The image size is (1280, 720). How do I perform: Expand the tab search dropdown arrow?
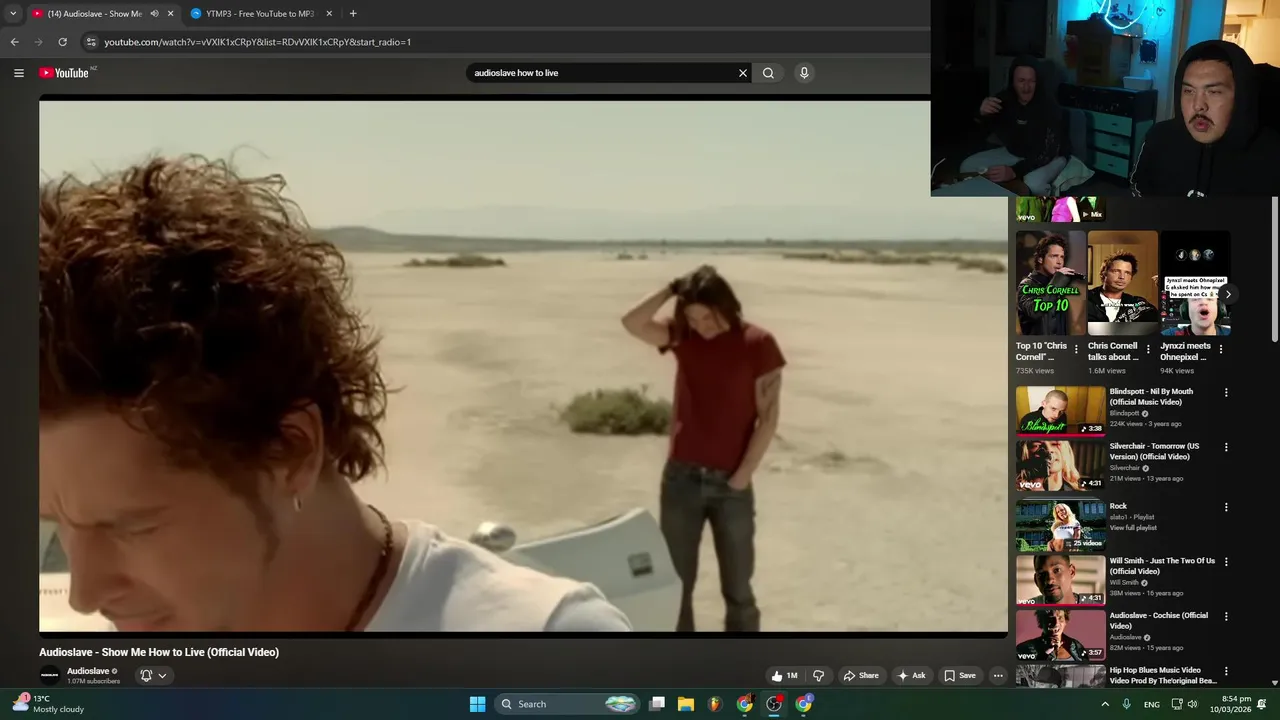tap(13, 14)
